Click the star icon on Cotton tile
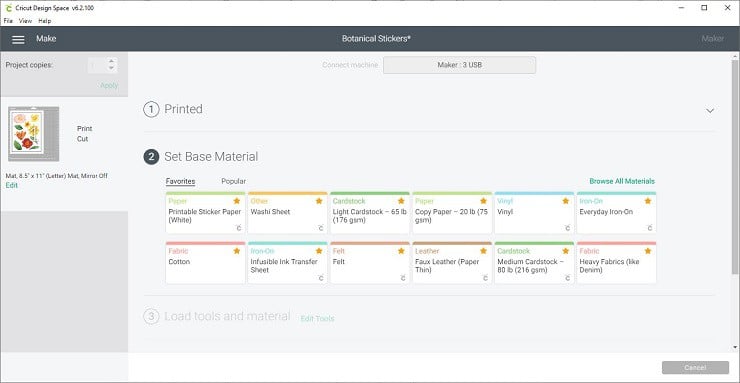This screenshot has height=383, width=740. point(237,251)
